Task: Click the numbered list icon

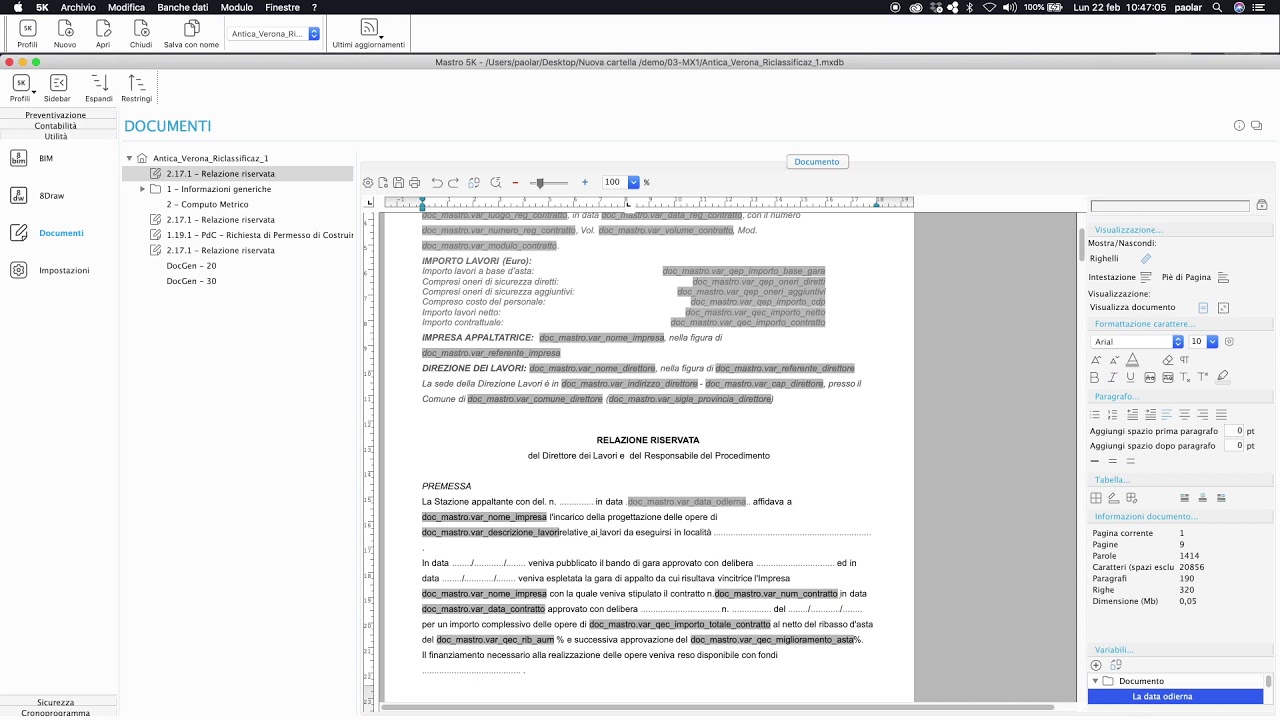Action: (1113, 414)
